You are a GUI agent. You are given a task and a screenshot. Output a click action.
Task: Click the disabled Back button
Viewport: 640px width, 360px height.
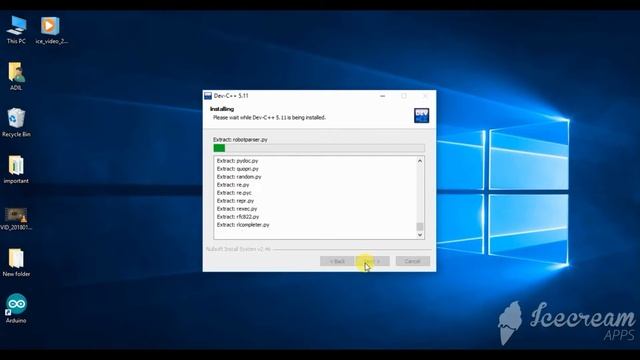tap(337, 261)
